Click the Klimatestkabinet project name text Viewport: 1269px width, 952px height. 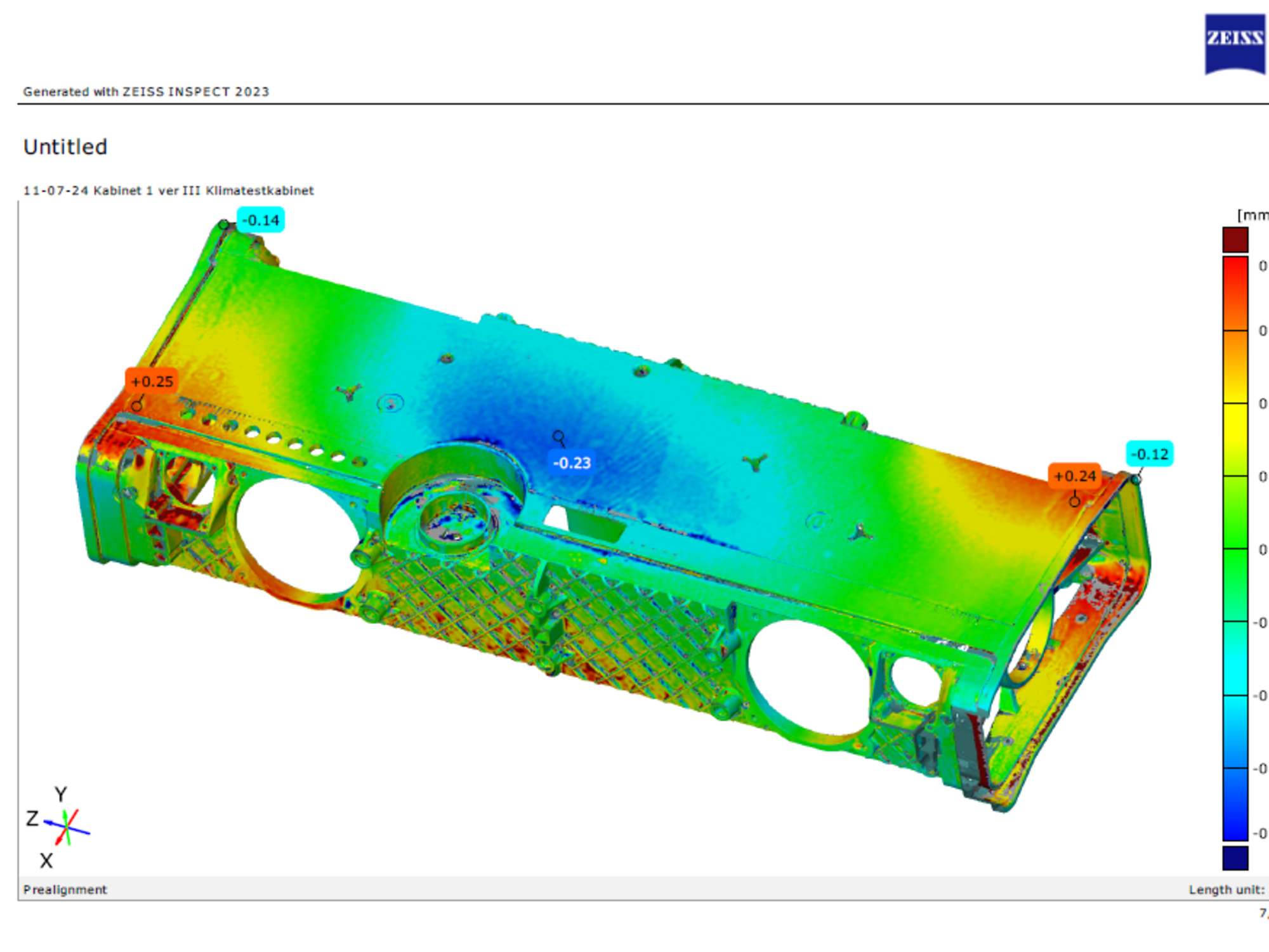click(x=260, y=190)
